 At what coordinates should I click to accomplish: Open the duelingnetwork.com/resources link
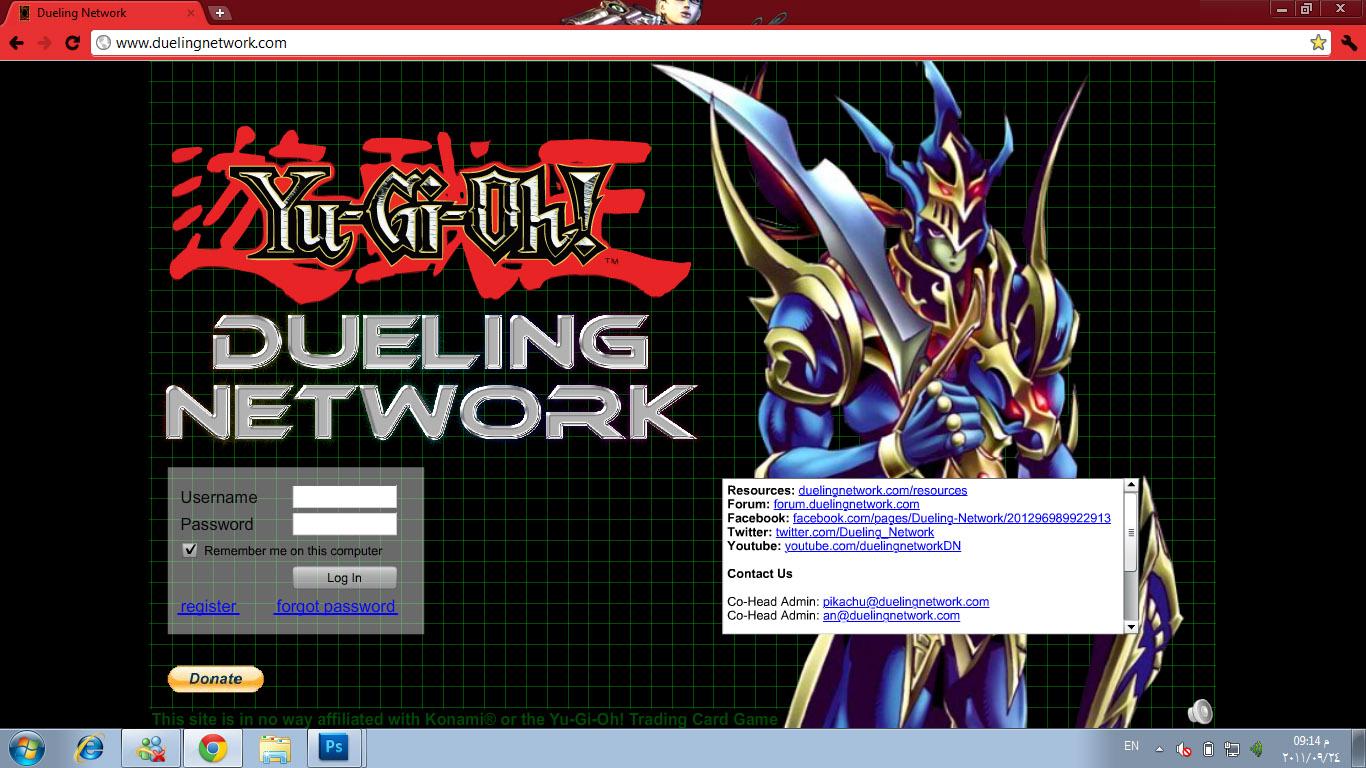[883, 490]
